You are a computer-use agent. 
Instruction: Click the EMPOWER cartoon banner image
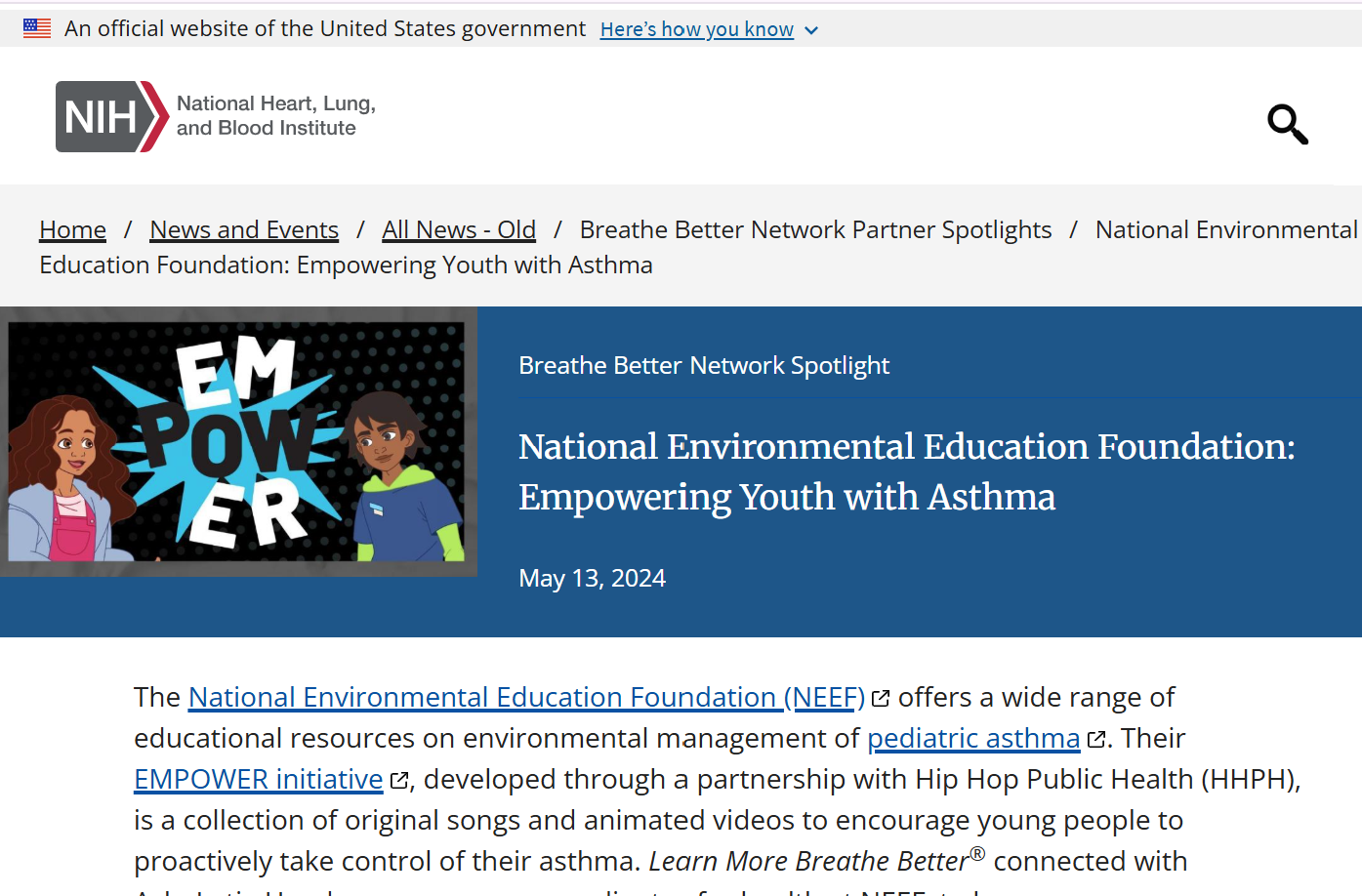[238, 441]
